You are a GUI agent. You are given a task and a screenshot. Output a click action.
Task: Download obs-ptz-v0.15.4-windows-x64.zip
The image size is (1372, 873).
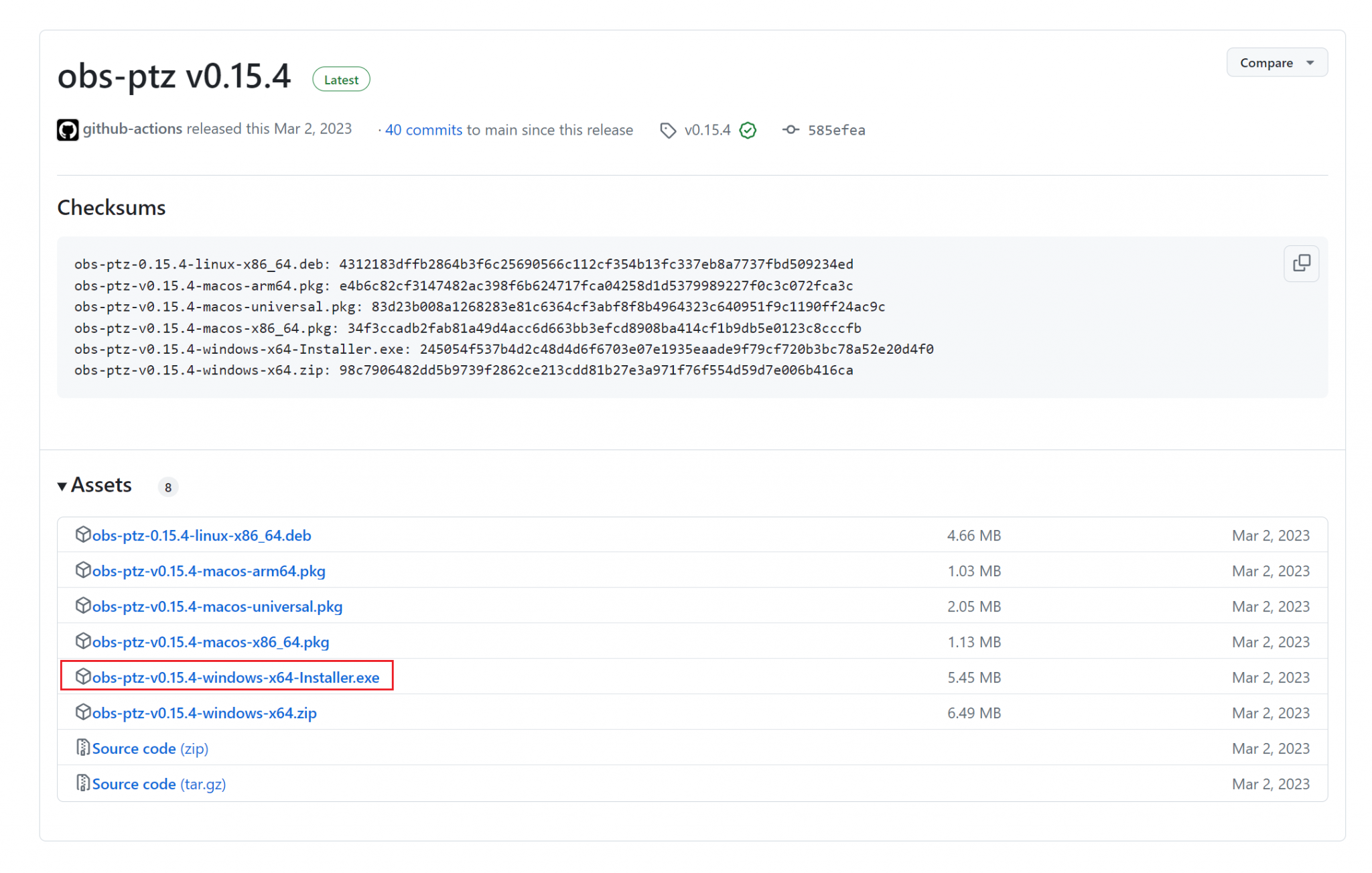coord(204,712)
